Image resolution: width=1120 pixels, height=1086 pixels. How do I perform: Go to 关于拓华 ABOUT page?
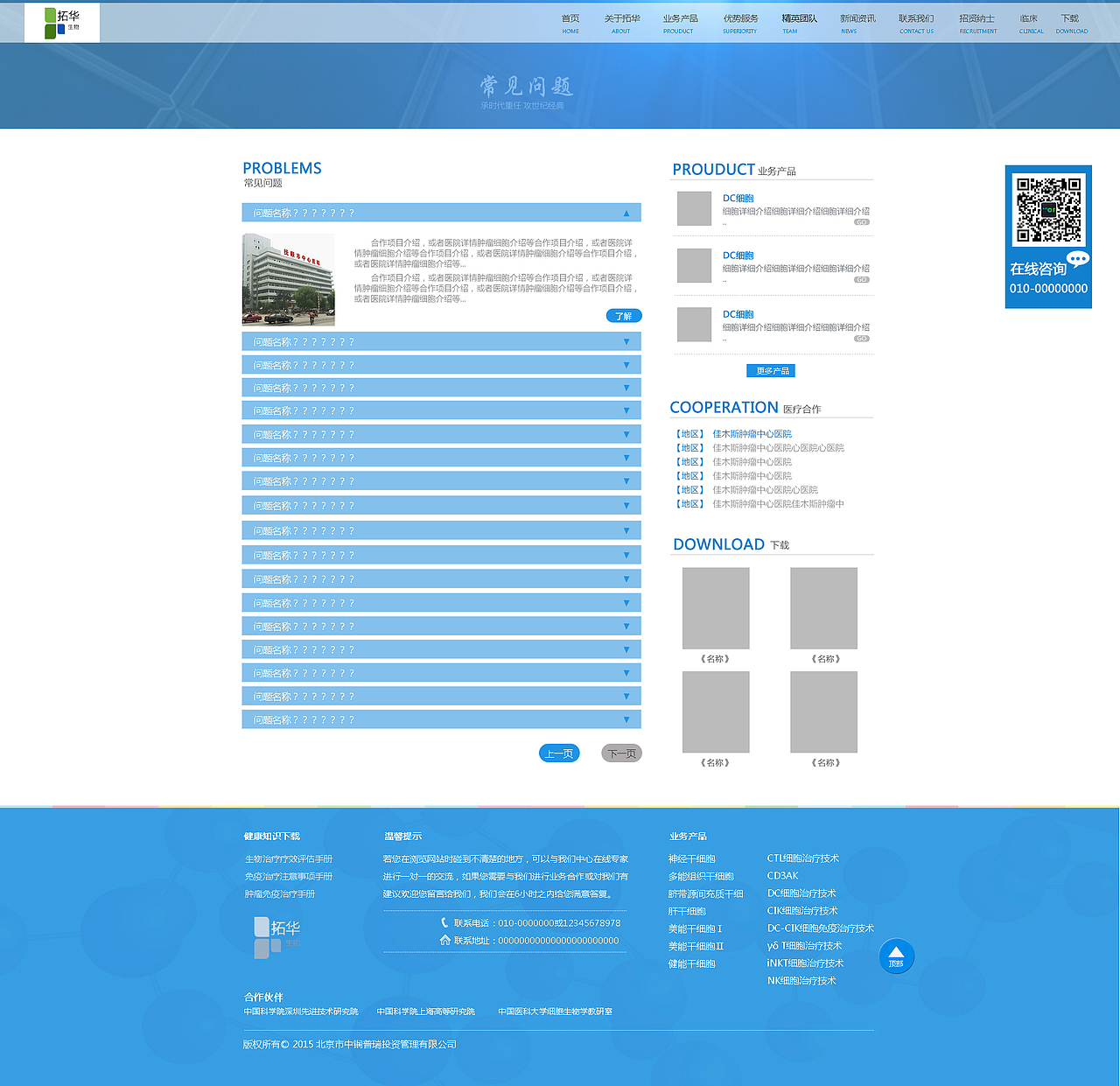point(621,24)
